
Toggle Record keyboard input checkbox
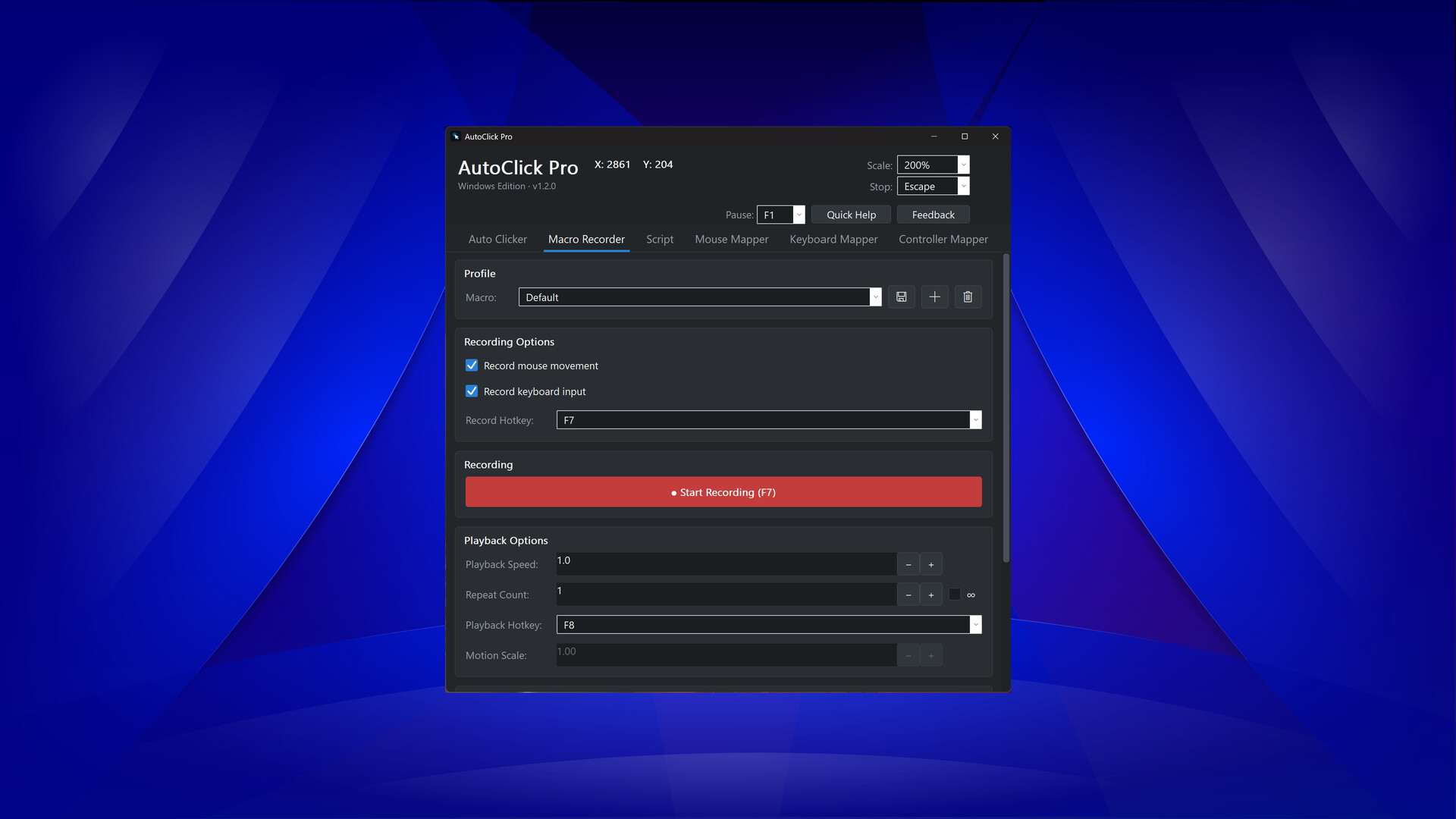pos(472,391)
